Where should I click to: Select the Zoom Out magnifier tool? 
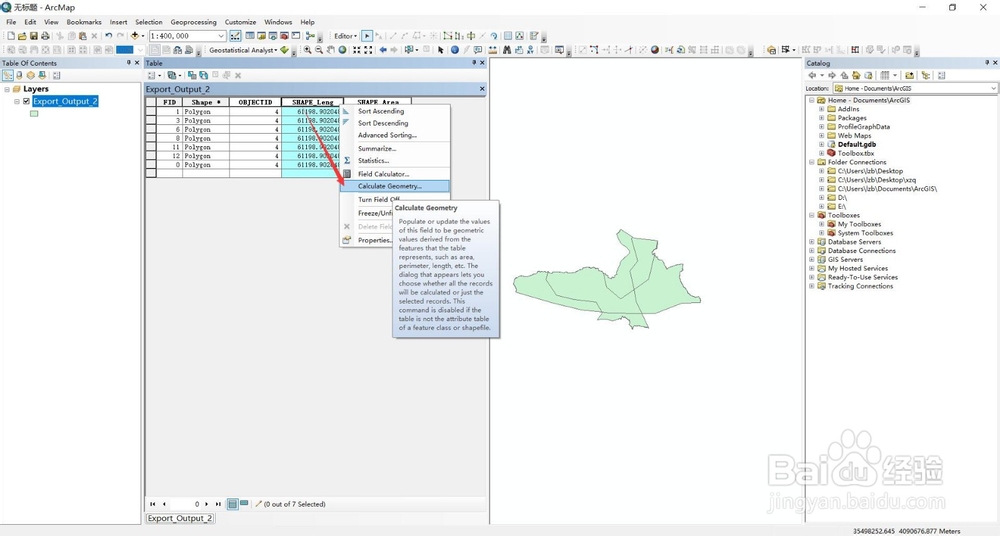pyautogui.click(x=318, y=50)
